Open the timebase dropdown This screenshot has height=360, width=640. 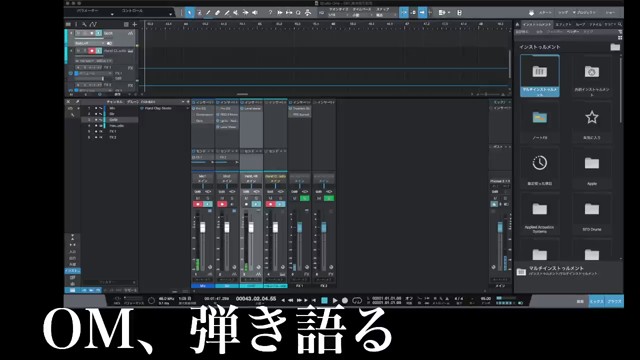tap(361, 15)
